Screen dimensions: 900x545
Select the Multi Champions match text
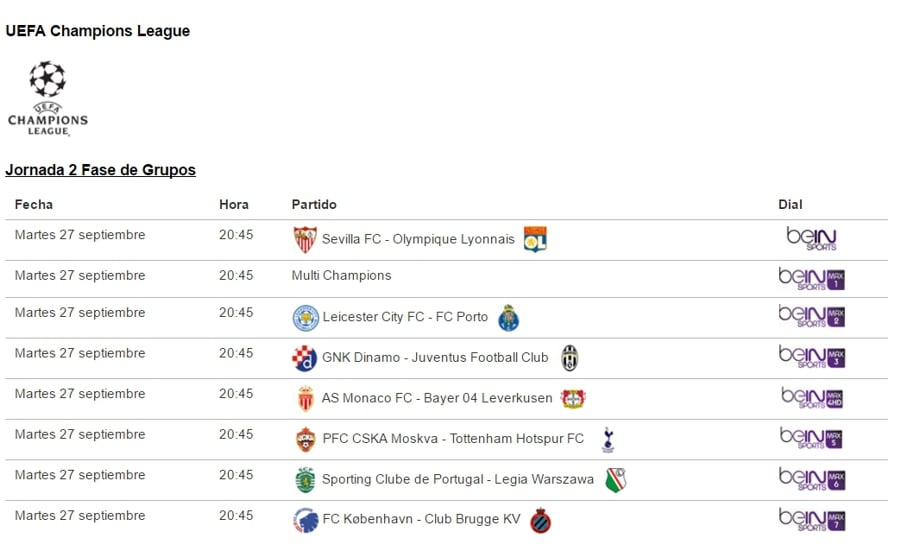tap(341, 276)
